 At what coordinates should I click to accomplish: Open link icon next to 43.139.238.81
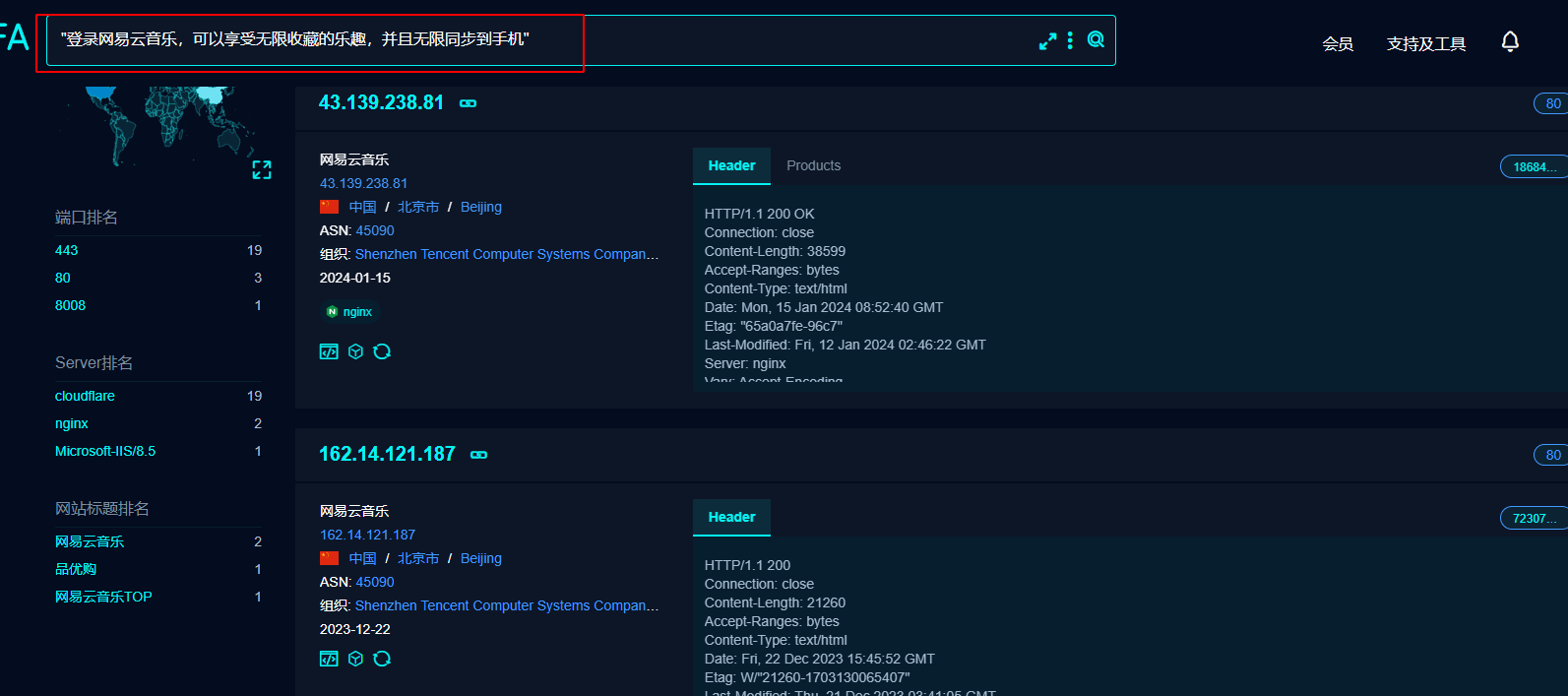click(x=468, y=103)
